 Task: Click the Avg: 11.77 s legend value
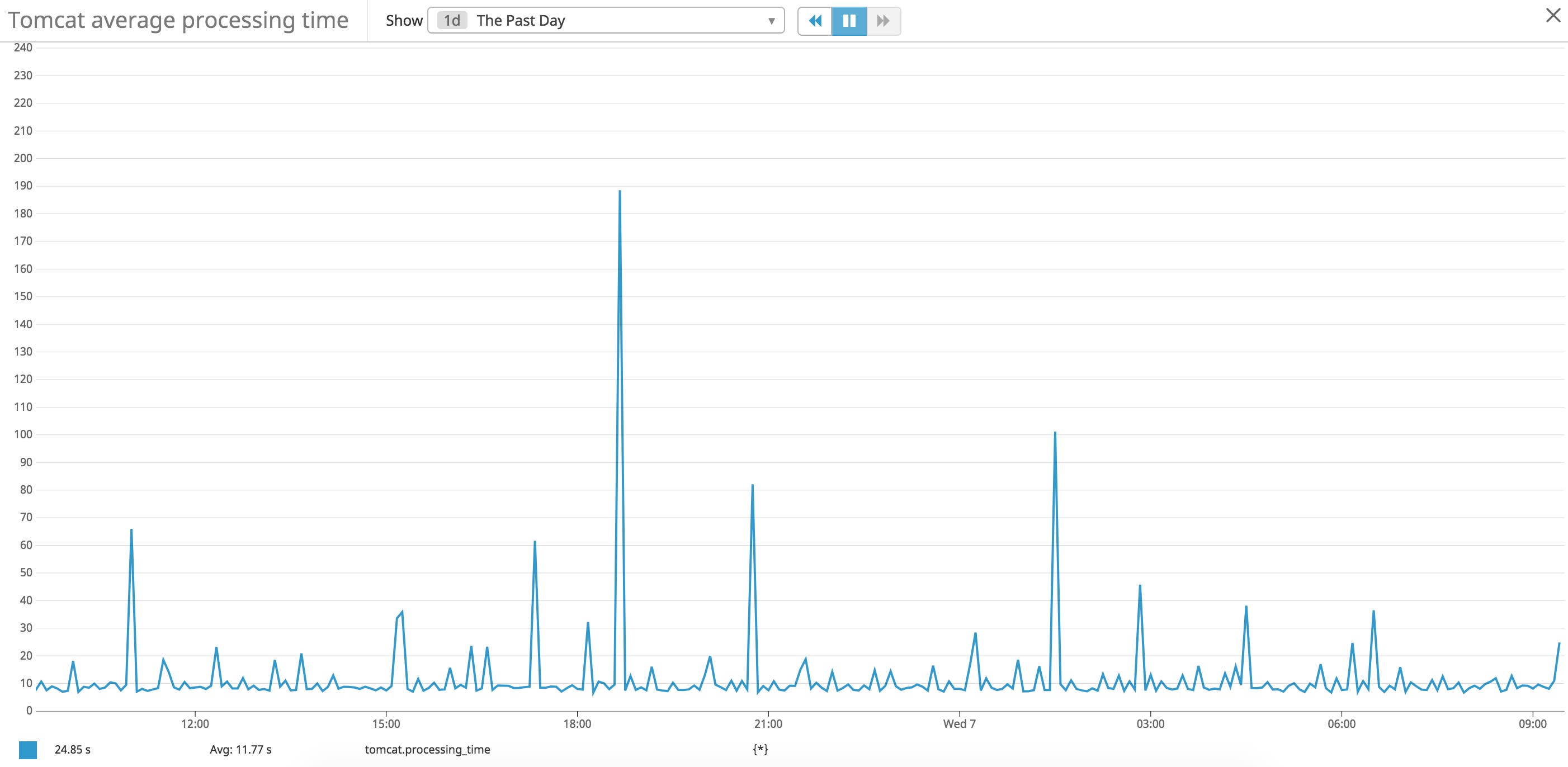tap(241, 750)
